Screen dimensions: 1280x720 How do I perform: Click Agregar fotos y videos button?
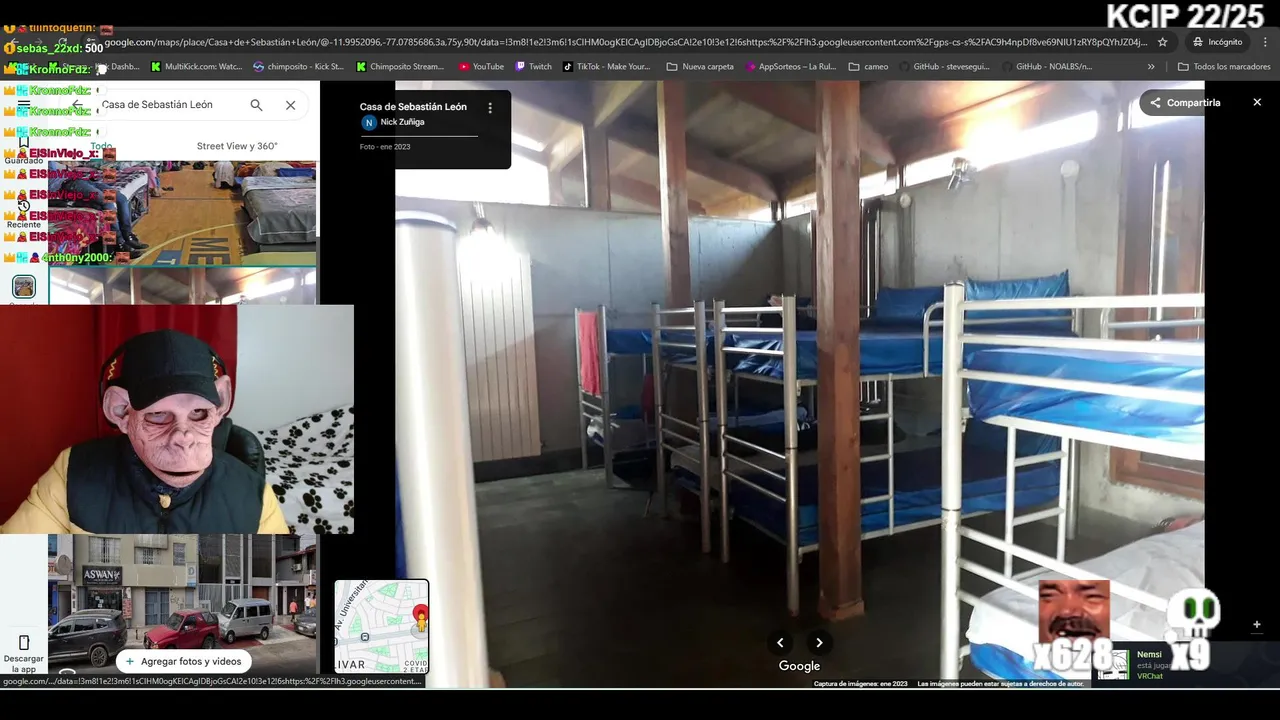183,661
